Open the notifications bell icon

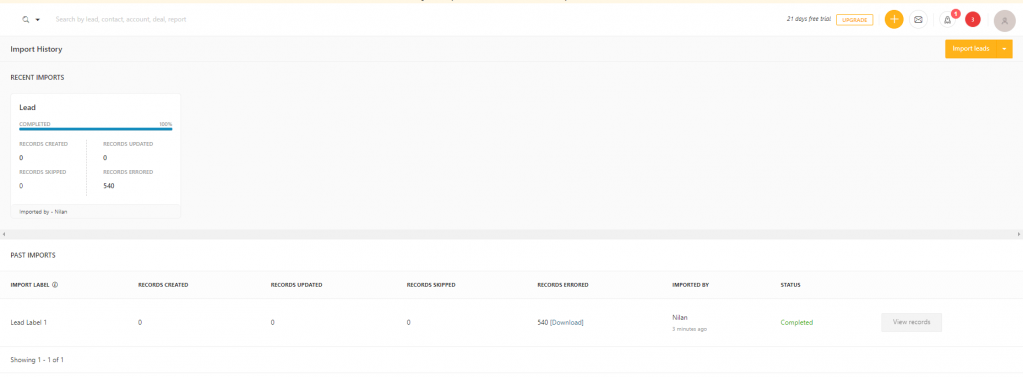[x=947, y=20]
